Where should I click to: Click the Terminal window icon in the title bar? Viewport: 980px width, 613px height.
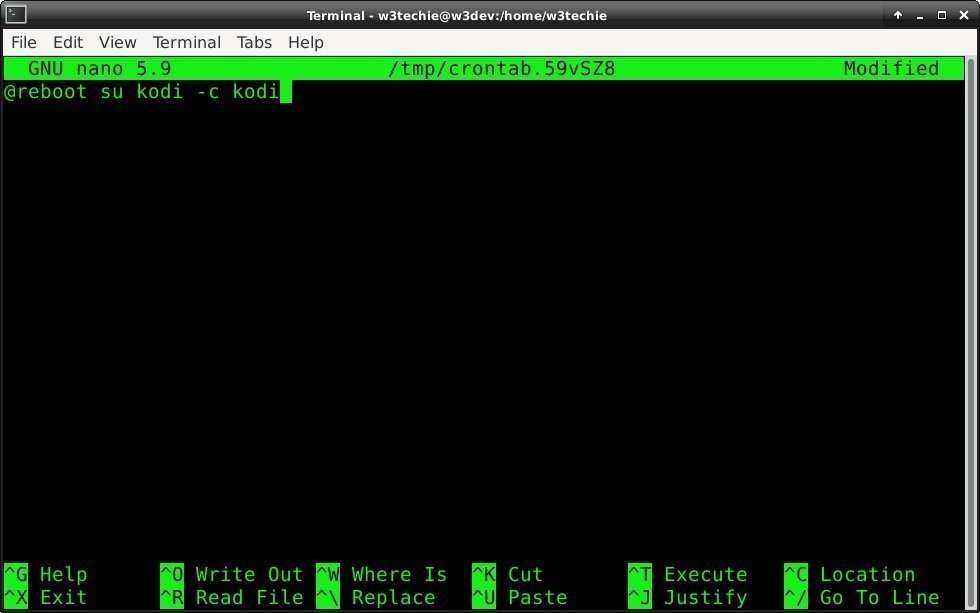(14, 15)
